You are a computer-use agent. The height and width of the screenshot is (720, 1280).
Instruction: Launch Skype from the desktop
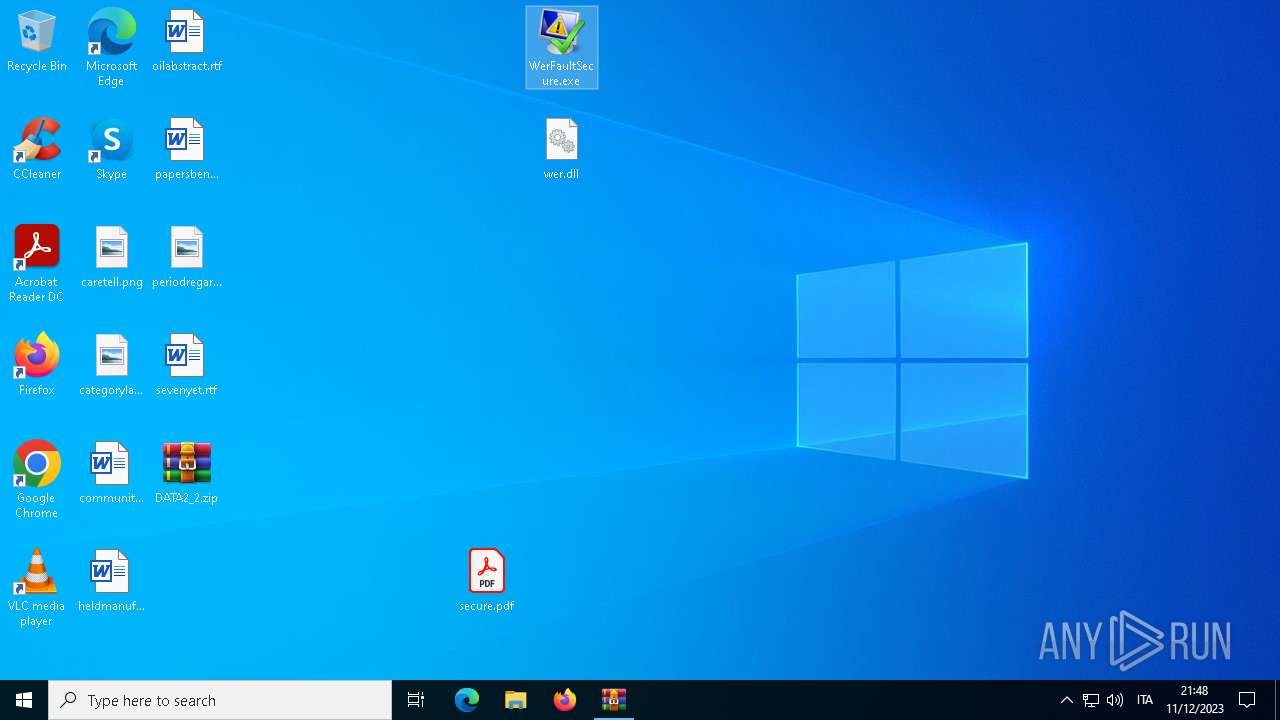coord(111,150)
